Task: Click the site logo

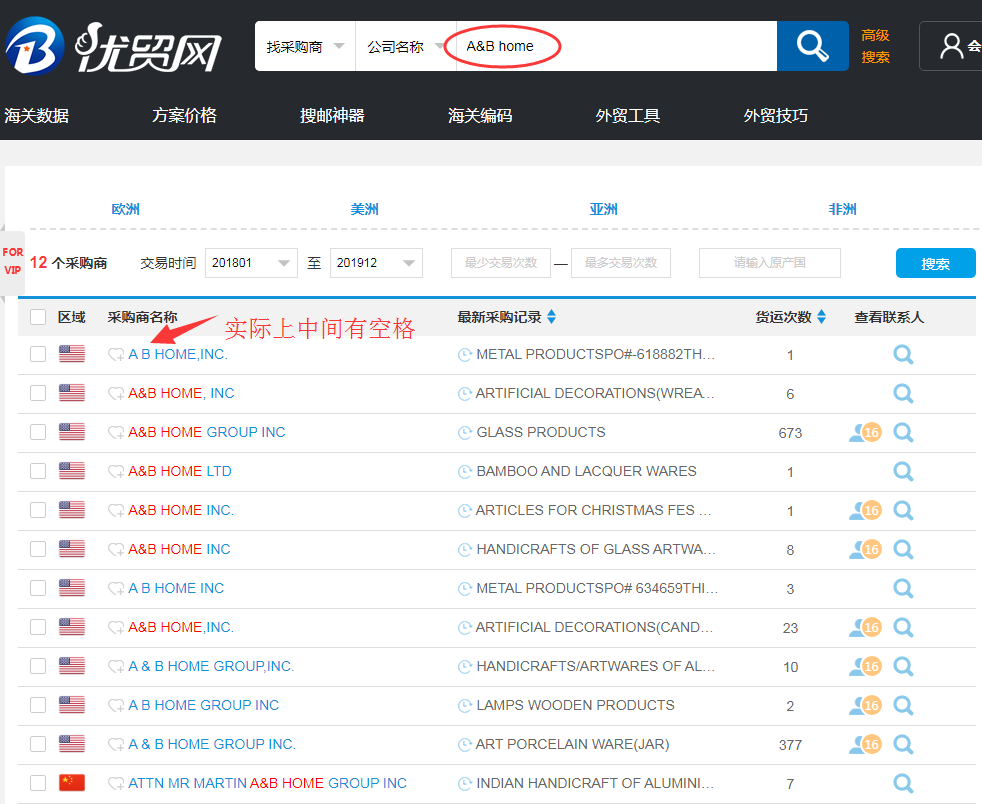Action: 113,47
